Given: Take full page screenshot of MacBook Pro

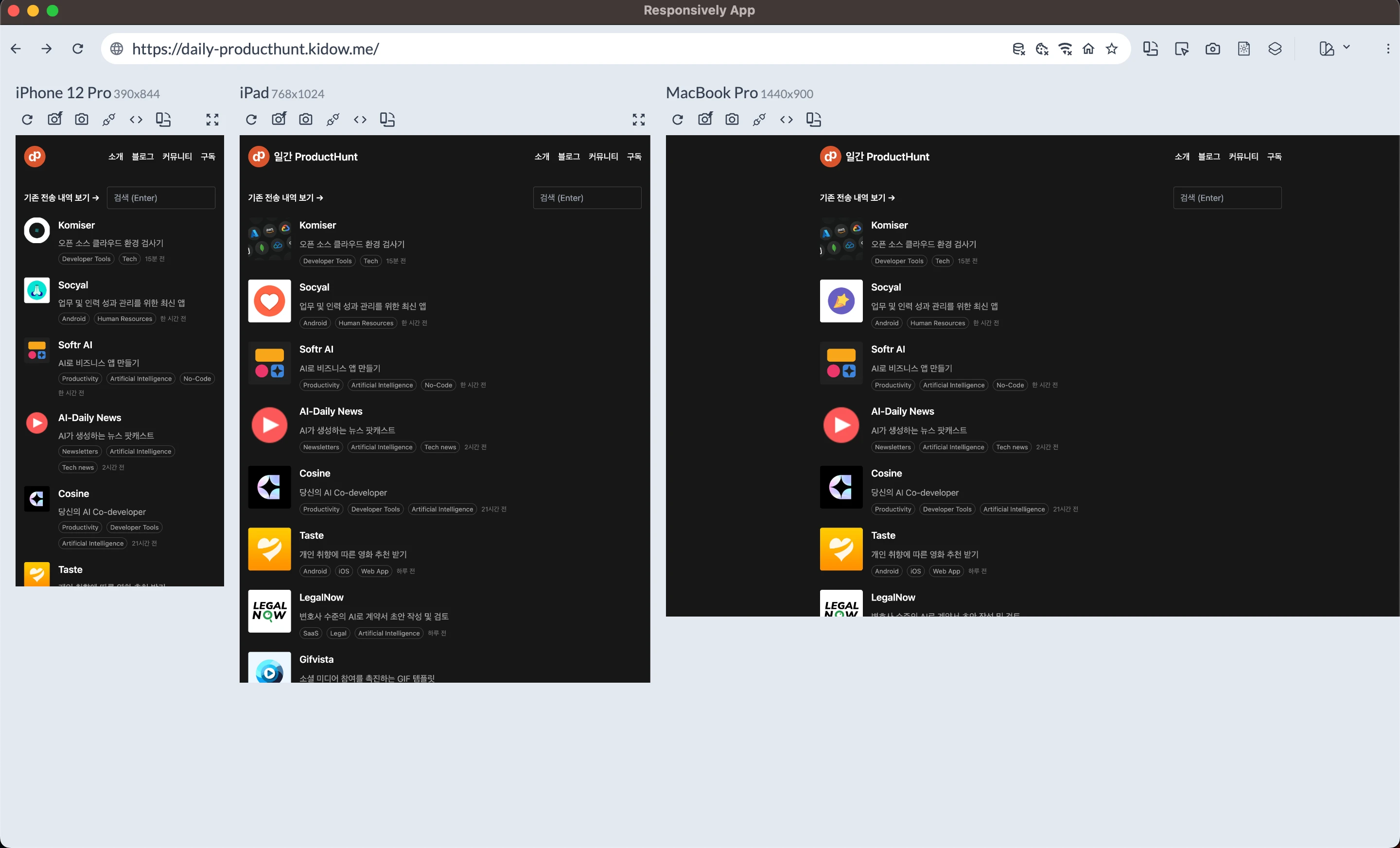Looking at the screenshot, I should click(x=732, y=119).
